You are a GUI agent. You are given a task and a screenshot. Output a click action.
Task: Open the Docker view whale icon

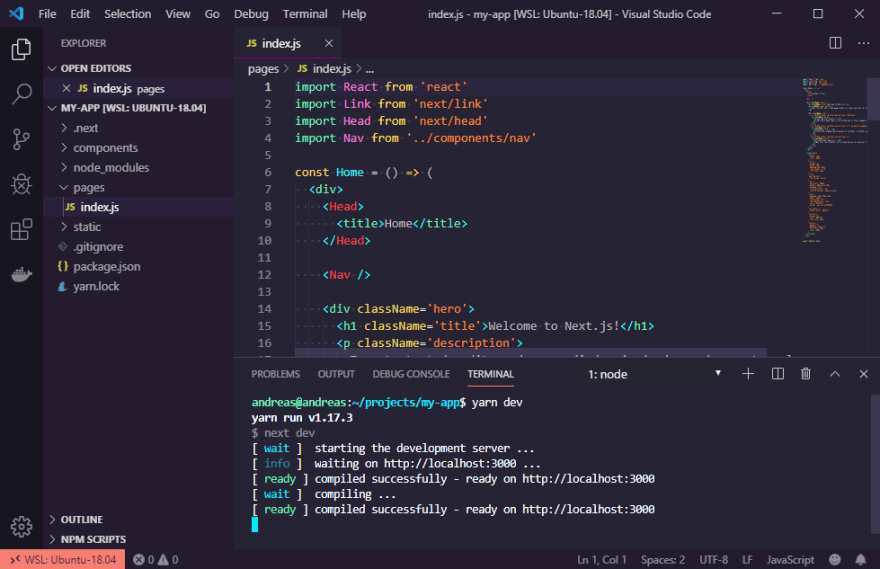click(x=21, y=274)
